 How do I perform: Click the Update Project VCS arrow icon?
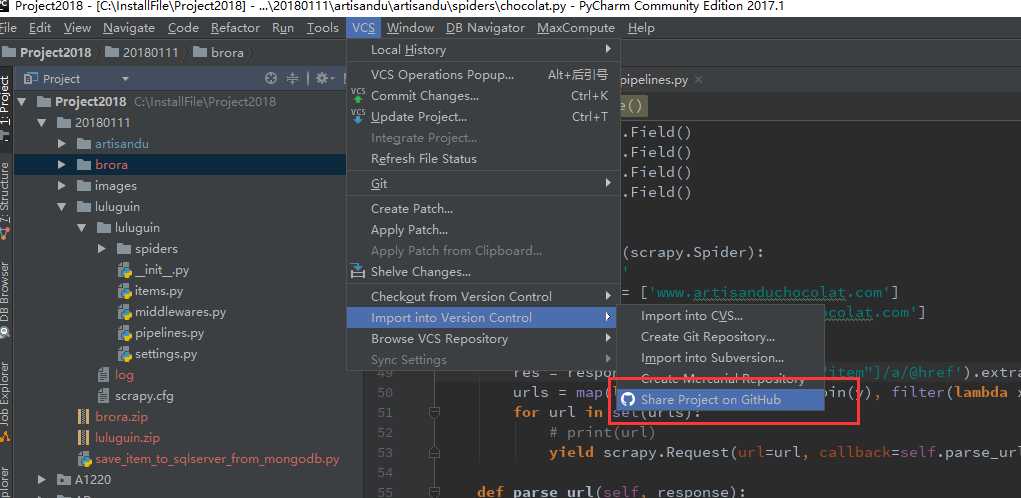[x=358, y=117]
